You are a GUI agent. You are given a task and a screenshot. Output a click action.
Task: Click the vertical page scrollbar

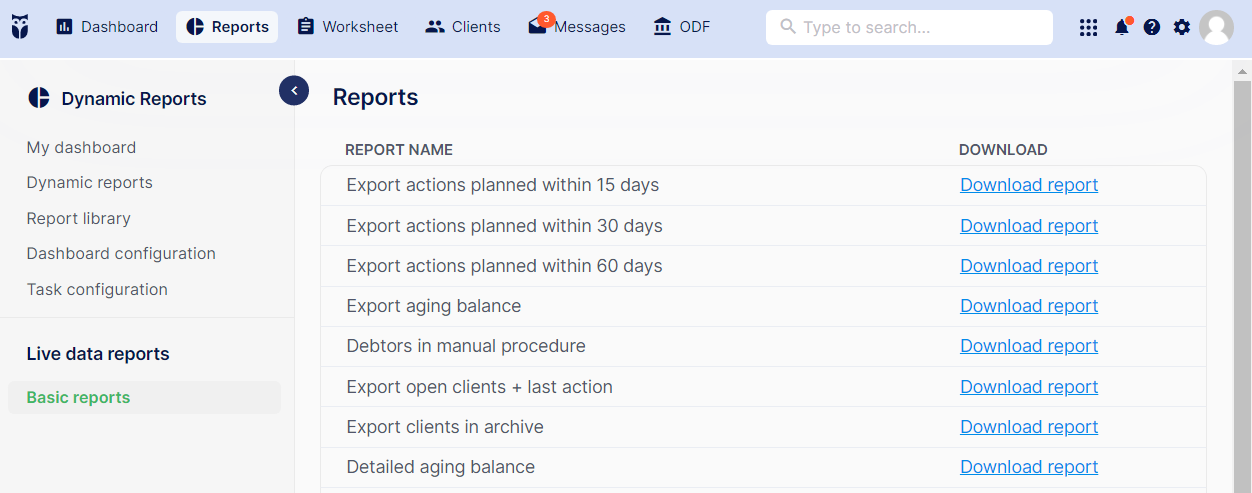click(x=1242, y=280)
